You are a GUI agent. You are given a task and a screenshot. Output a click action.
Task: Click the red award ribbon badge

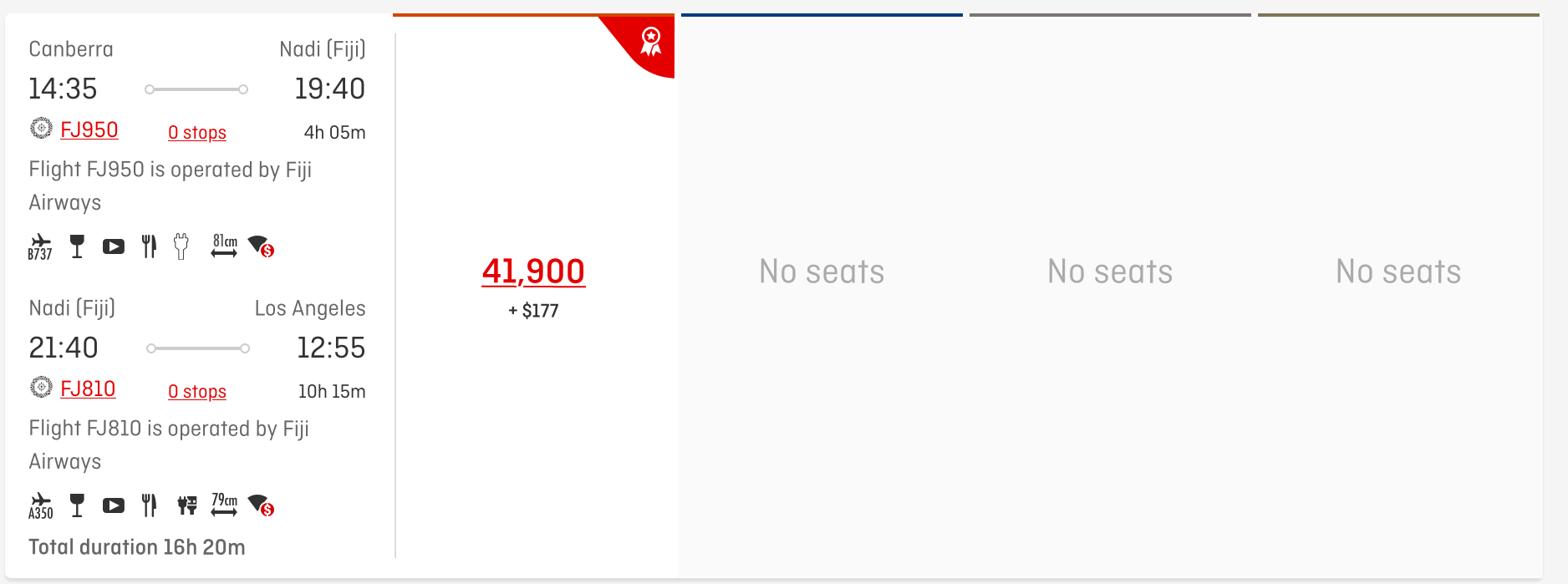[650, 41]
